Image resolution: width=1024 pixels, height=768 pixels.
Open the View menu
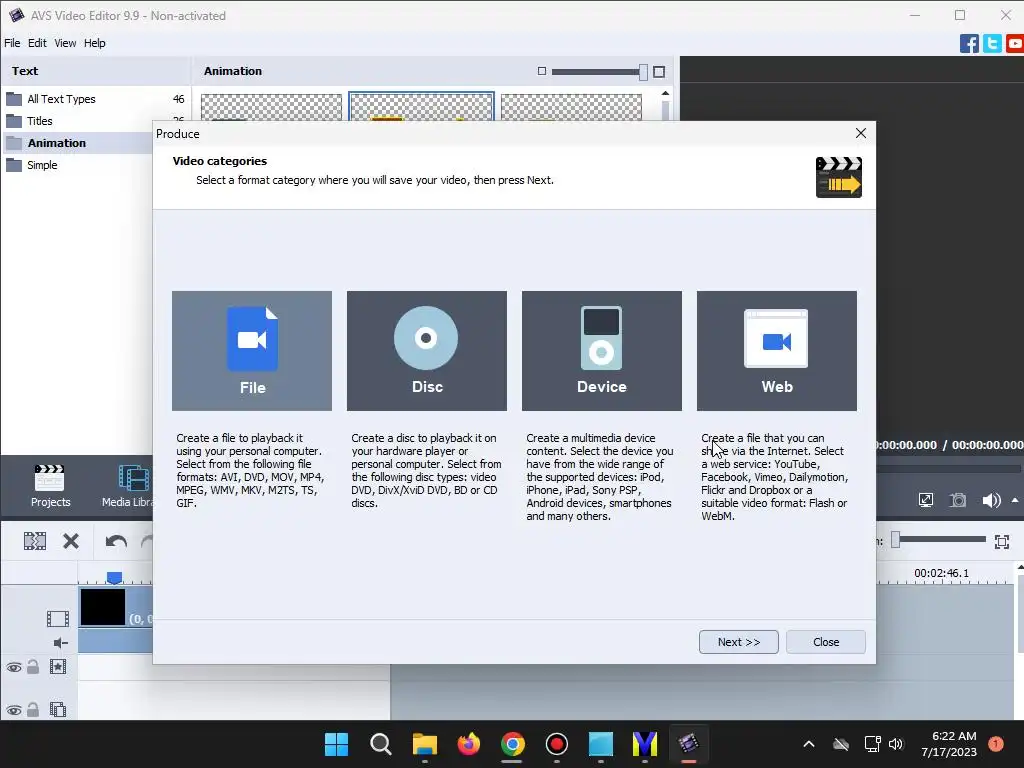tap(65, 43)
